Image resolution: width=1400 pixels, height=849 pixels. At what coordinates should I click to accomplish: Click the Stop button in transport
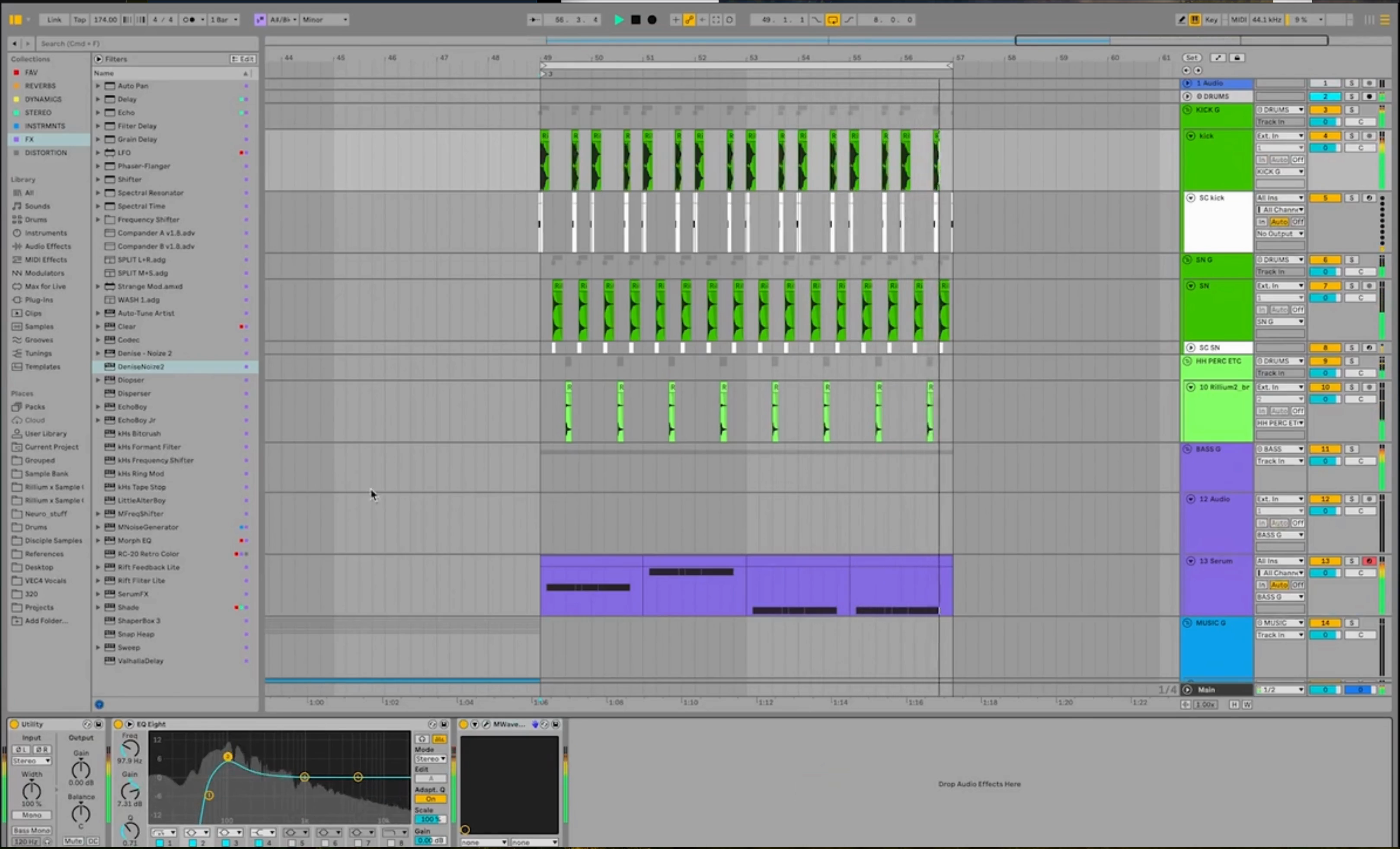[636, 19]
